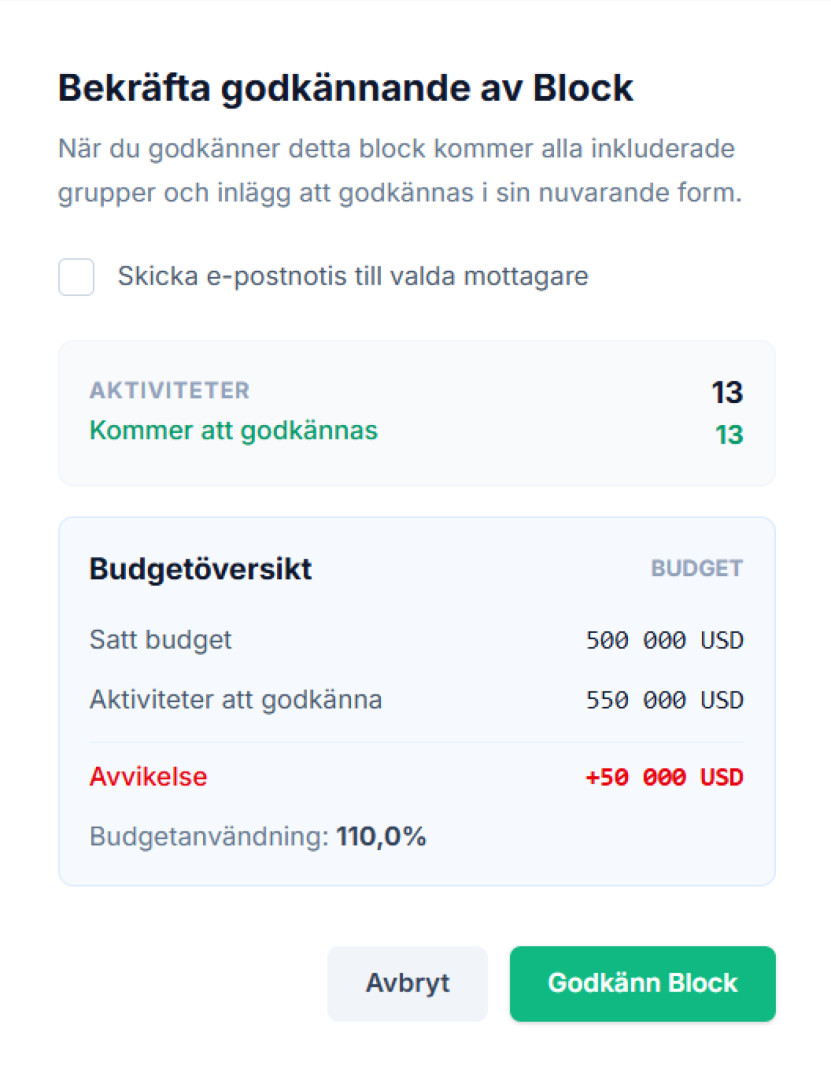Click the horizontal divider line above Avvikelse
This screenshot has height=1080, width=831.
[x=416, y=742]
